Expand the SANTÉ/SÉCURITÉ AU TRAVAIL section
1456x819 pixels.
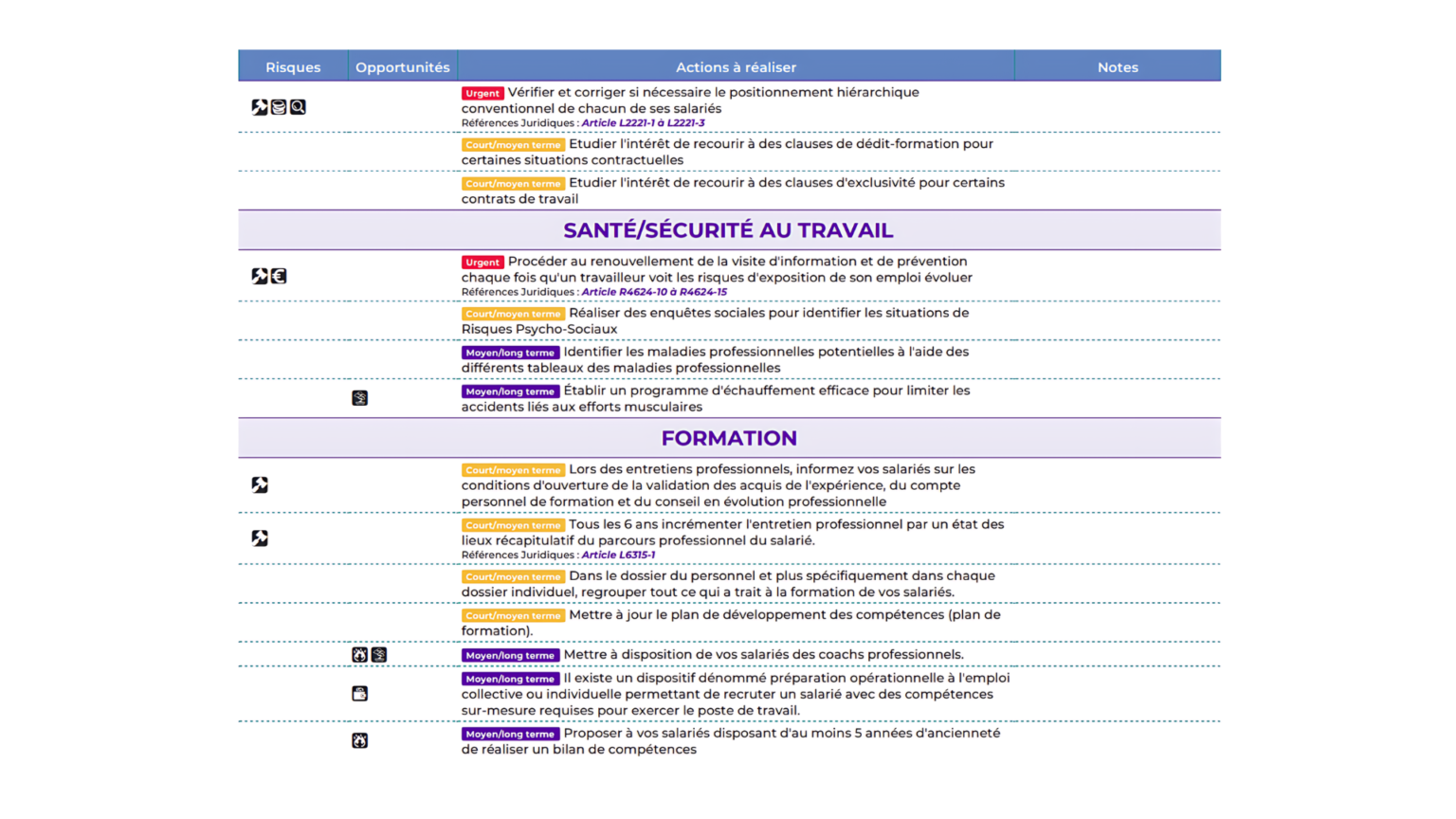[729, 229]
